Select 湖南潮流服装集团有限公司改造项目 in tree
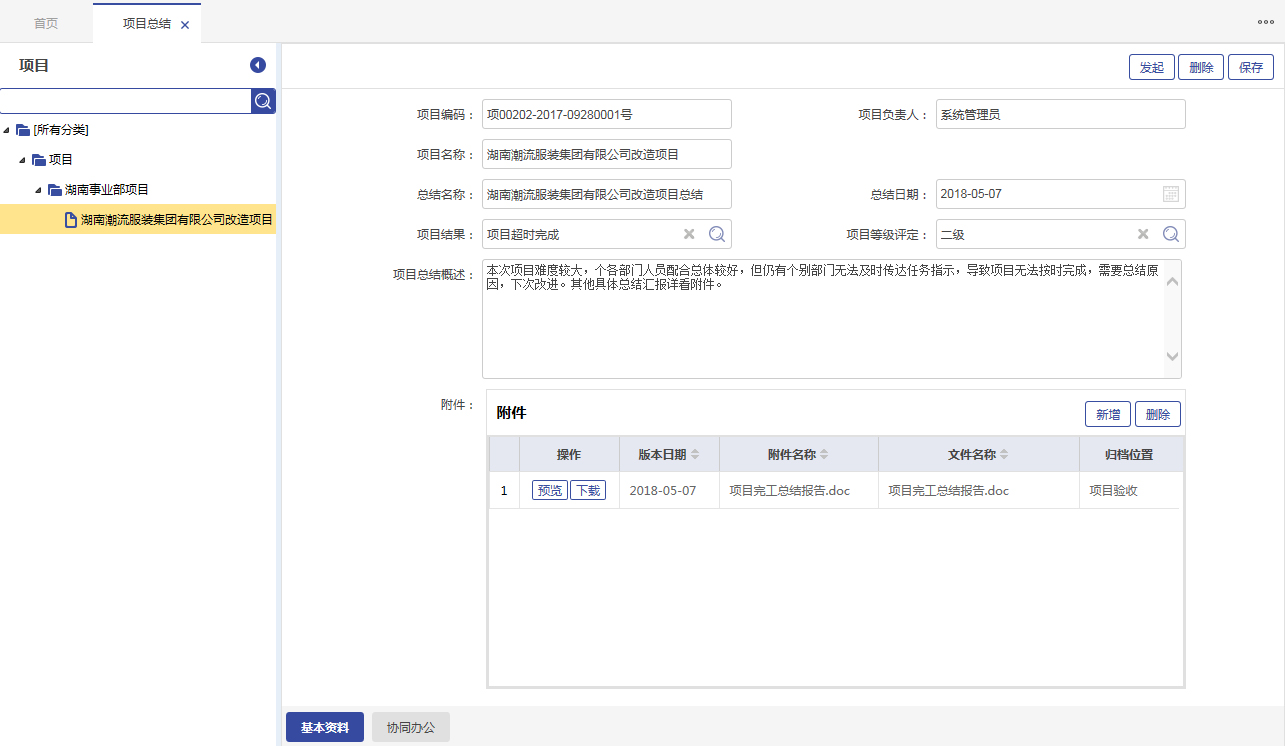Screen dimensions: 1285x746 coord(176,220)
